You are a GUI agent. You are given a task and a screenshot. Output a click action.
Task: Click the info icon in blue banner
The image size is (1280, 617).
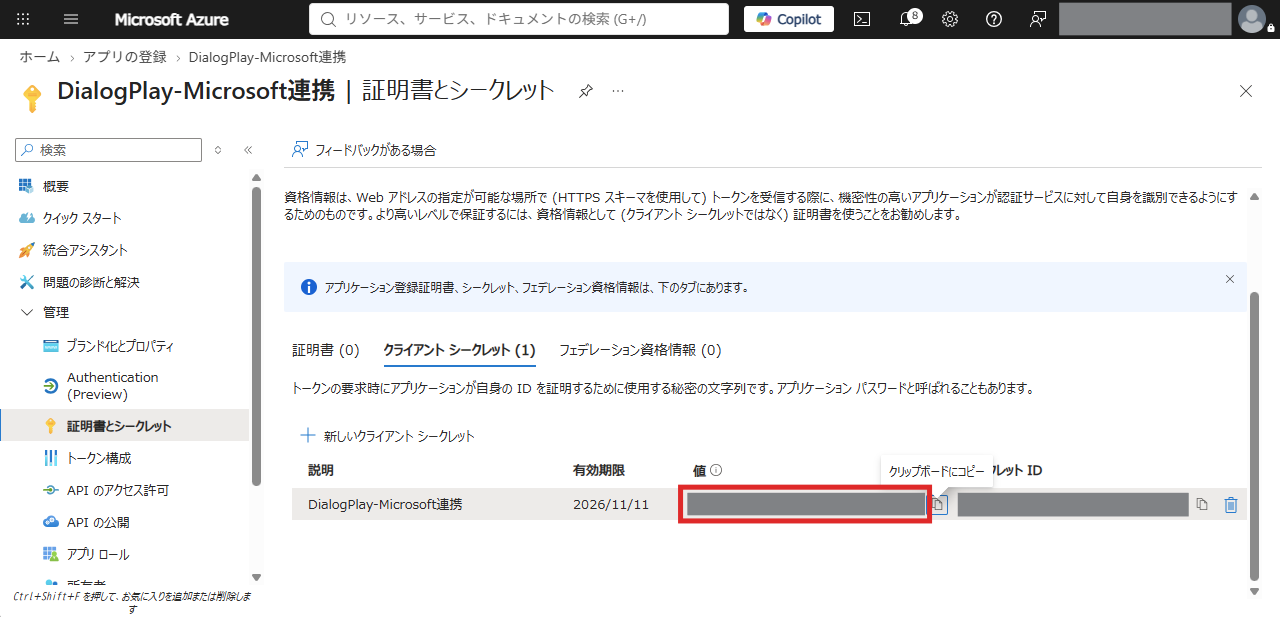(x=308, y=287)
